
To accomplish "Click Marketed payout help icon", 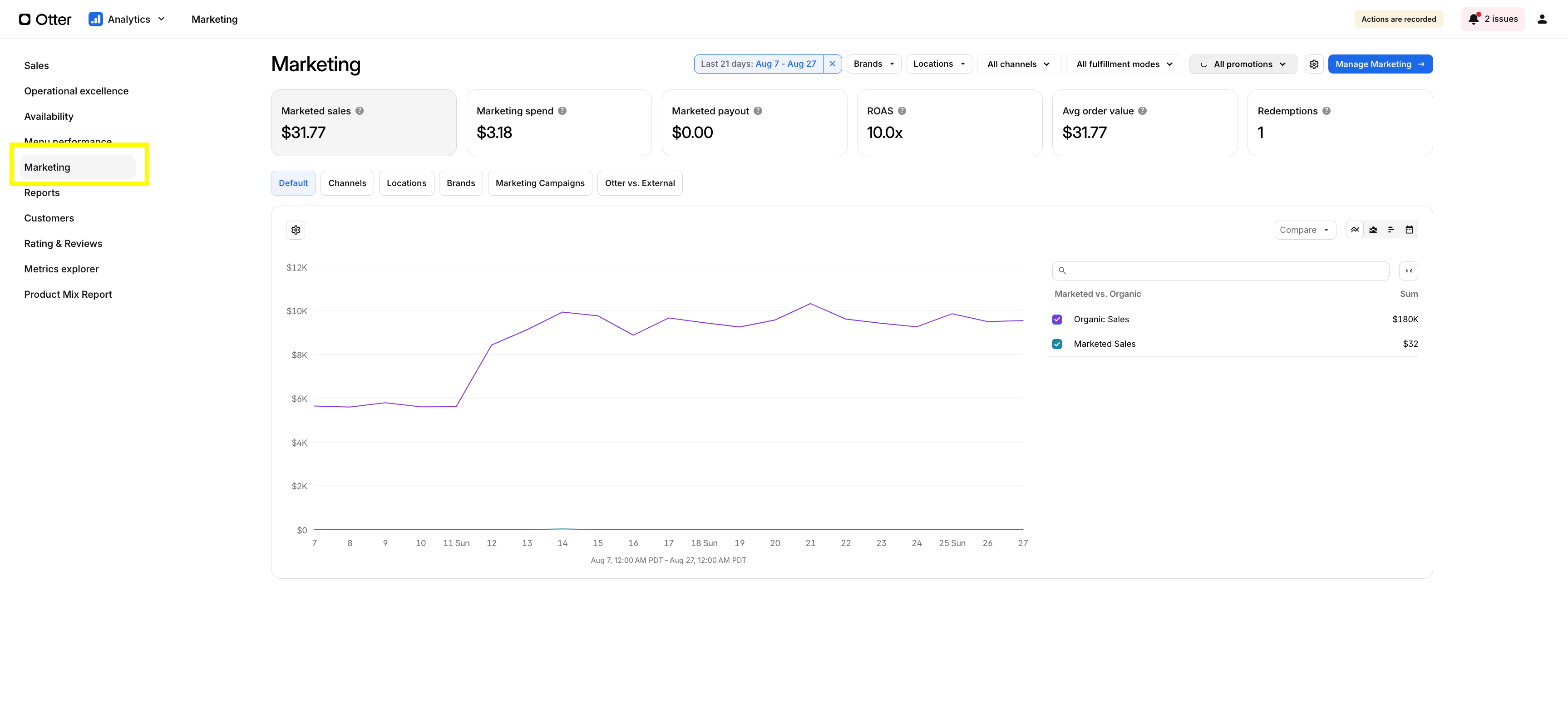I will (x=758, y=111).
